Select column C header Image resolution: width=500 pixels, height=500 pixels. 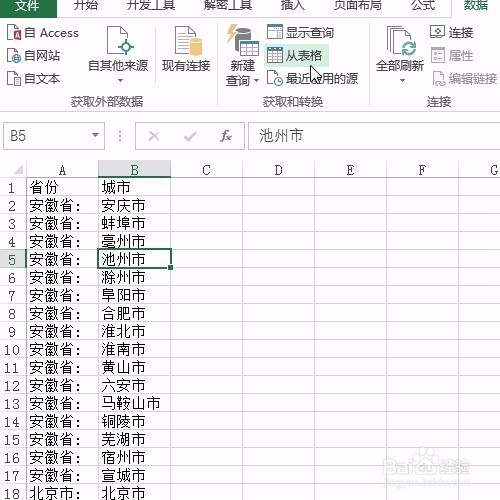[x=206, y=170]
